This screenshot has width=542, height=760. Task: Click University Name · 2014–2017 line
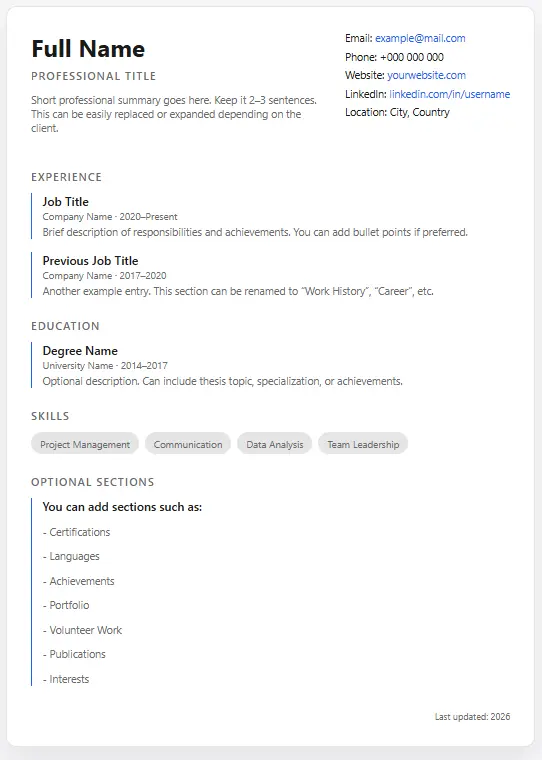tap(105, 366)
